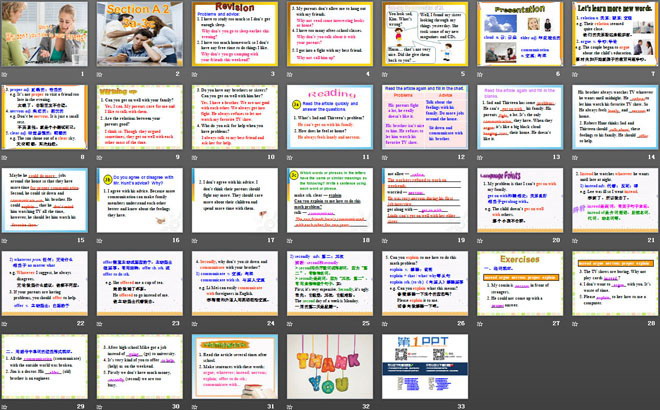Select slide 26 'Can you explain to me'
Viewport: 660px width, 410px height.
click(425, 283)
